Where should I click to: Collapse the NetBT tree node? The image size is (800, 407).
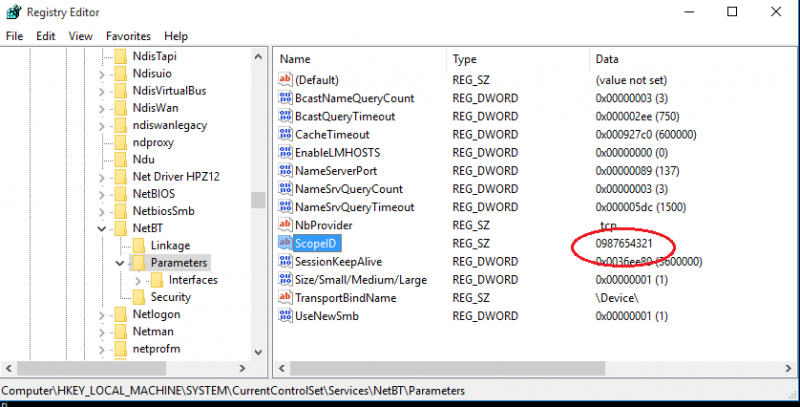pos(103,228)
